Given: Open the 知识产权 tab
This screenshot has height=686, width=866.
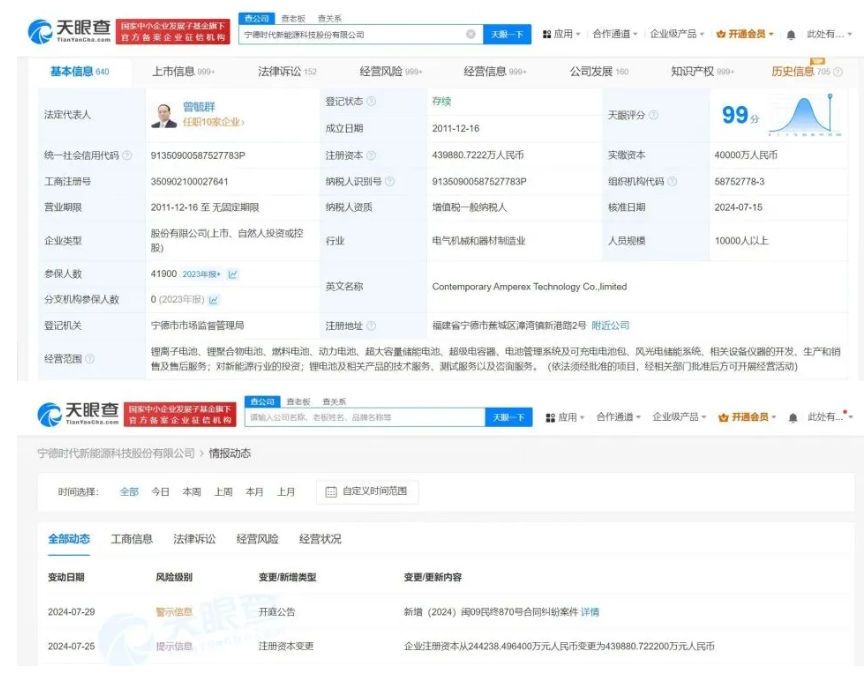Looking at the screenshot, I should [702, 71].
